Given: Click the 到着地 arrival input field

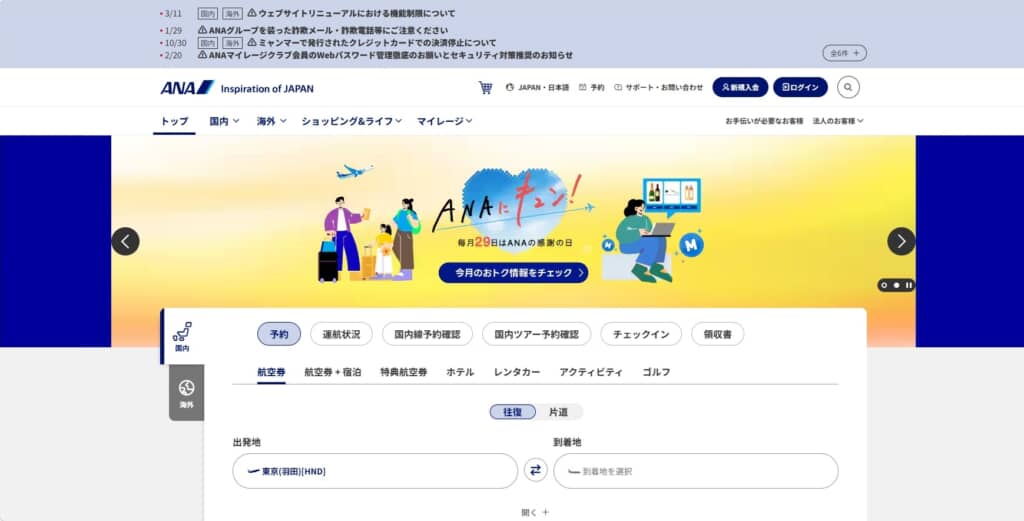Looking at the screenshot, I should (x=695, y=471).
